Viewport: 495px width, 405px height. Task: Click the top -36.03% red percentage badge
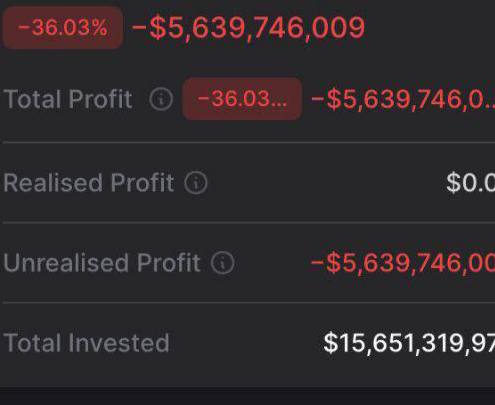pyautogui.click(x=63, y=27)
